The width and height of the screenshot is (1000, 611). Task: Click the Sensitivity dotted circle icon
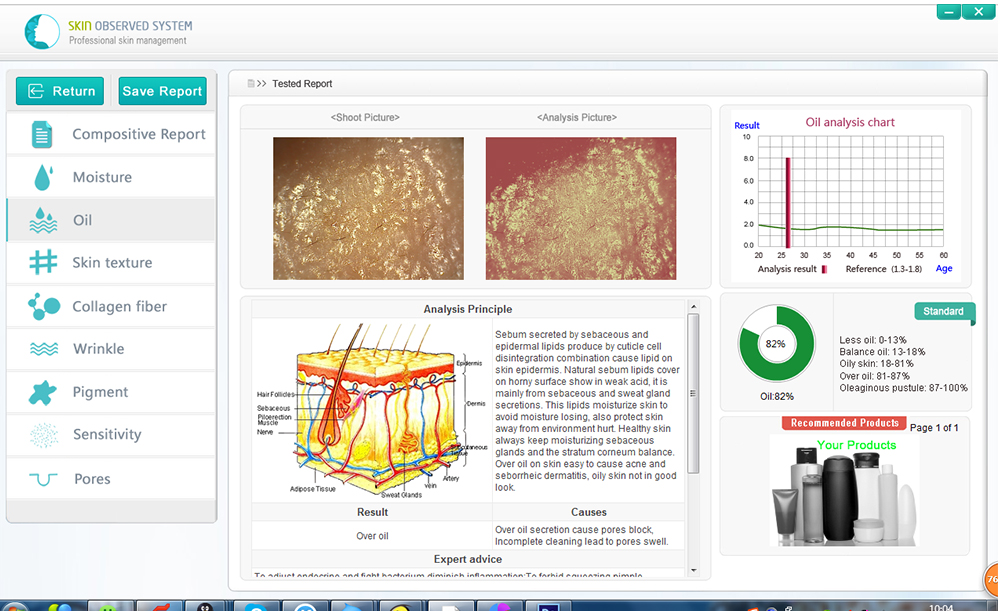click(43, 435)
